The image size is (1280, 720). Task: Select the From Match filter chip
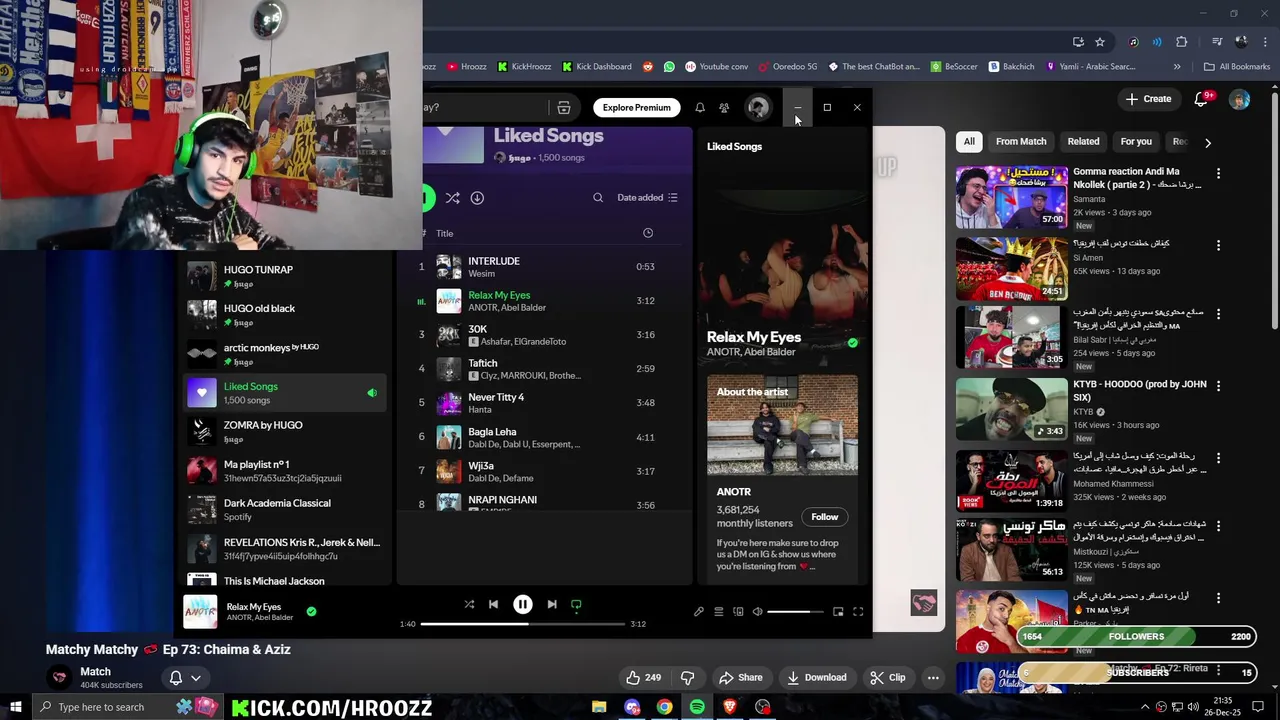[1021, 142]
